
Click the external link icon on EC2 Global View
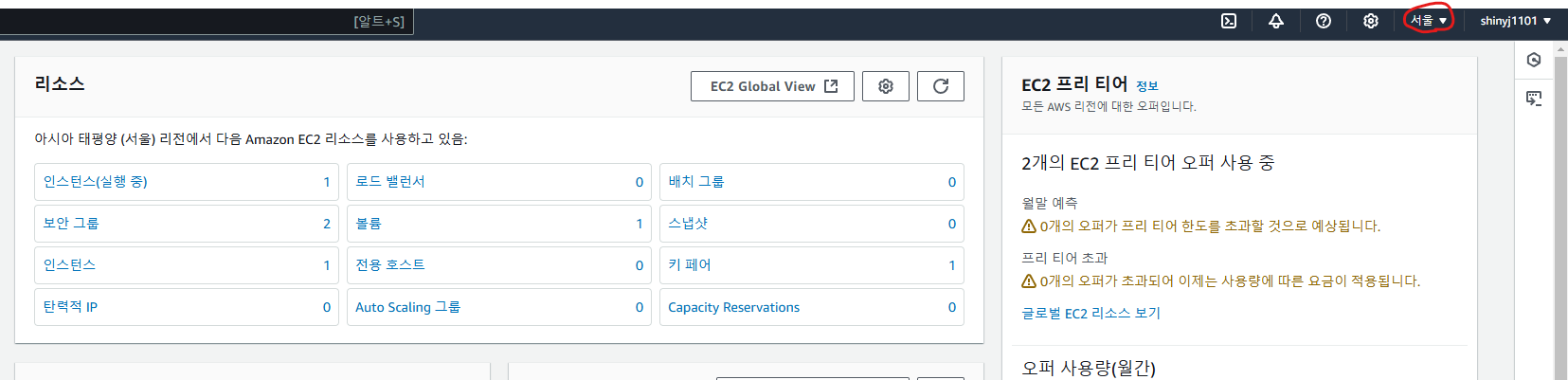tap(831, 86)
